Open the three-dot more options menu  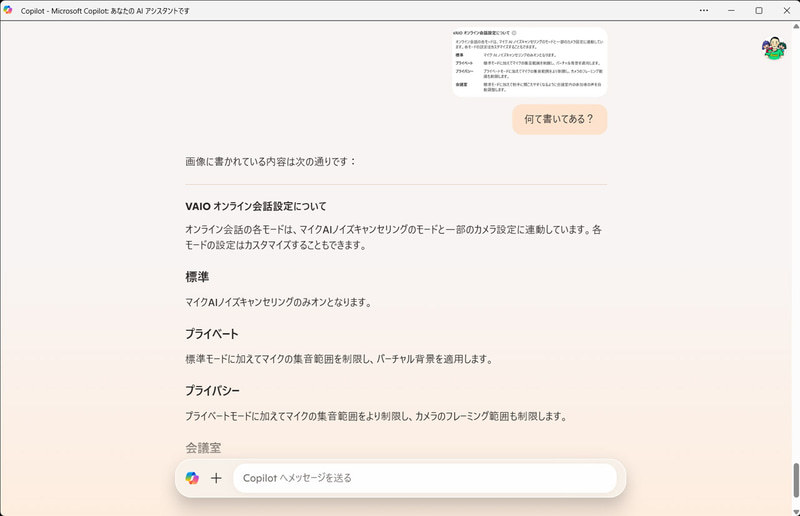pos(704,10)
